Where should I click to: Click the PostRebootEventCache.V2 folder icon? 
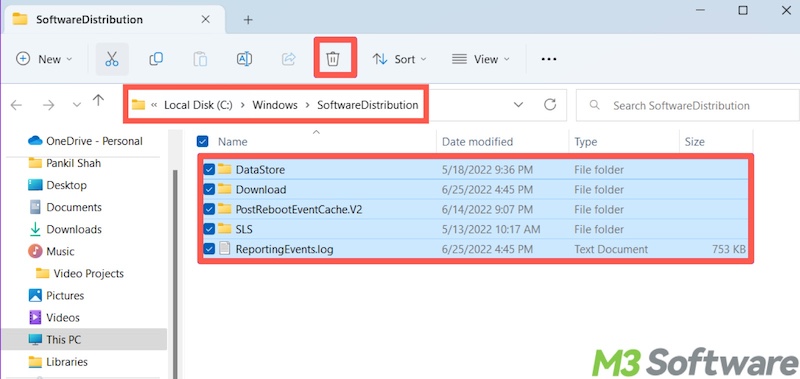(224, 209)
